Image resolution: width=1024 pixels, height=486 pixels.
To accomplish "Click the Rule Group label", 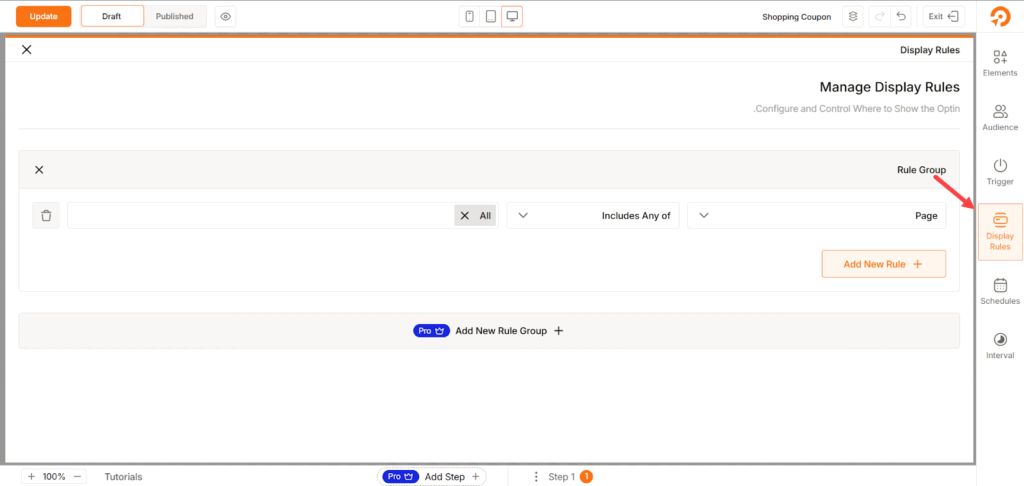I will (921, 170).
